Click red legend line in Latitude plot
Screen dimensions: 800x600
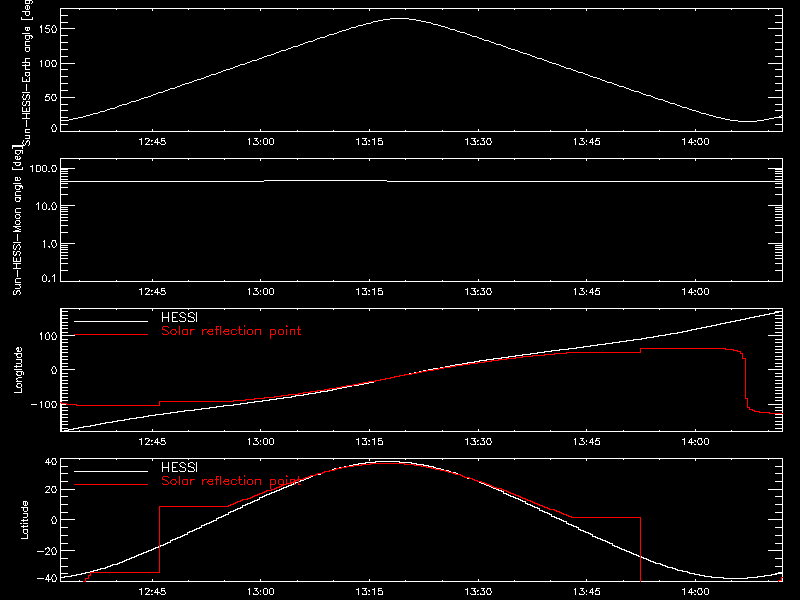pyautogui.click(x=111, y=485)
